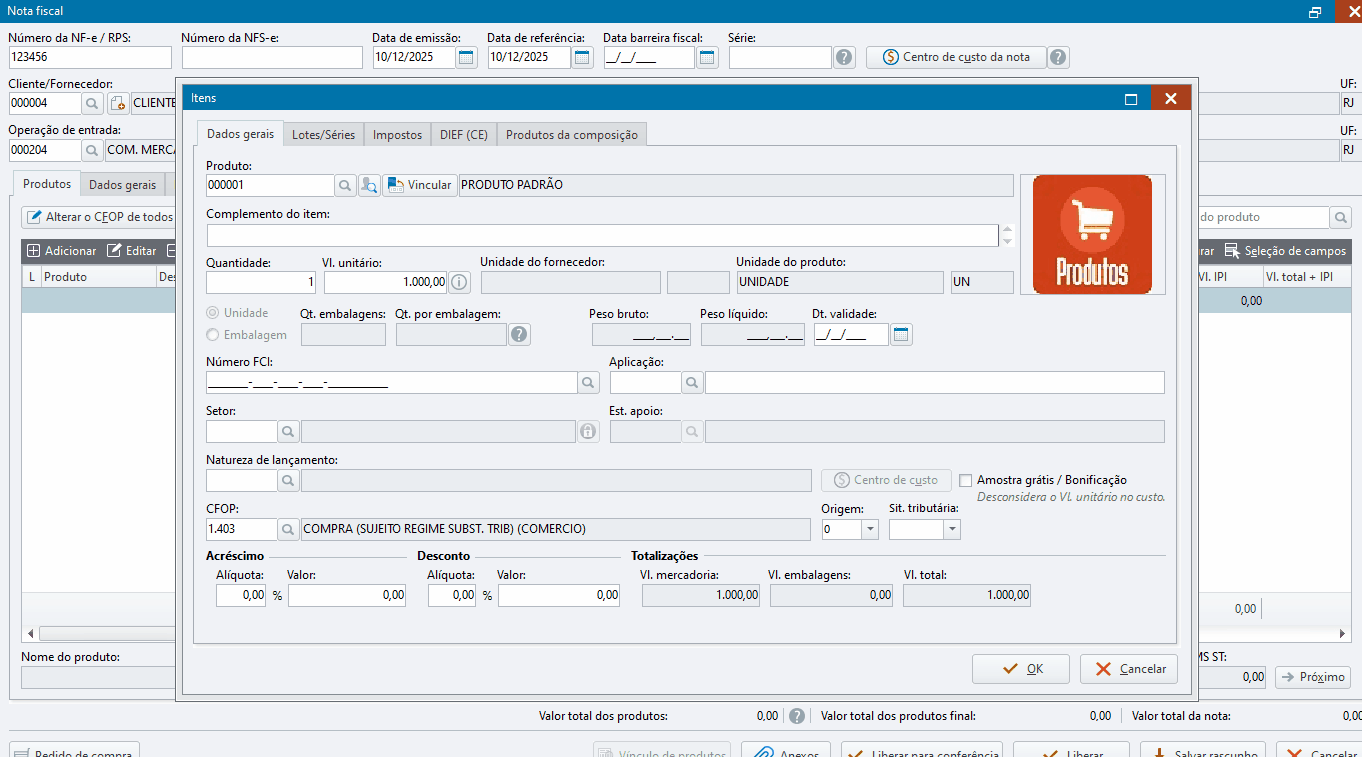Select the Produtos da composição tab
Screen dimensions: 1362x757
pos(571,134)
